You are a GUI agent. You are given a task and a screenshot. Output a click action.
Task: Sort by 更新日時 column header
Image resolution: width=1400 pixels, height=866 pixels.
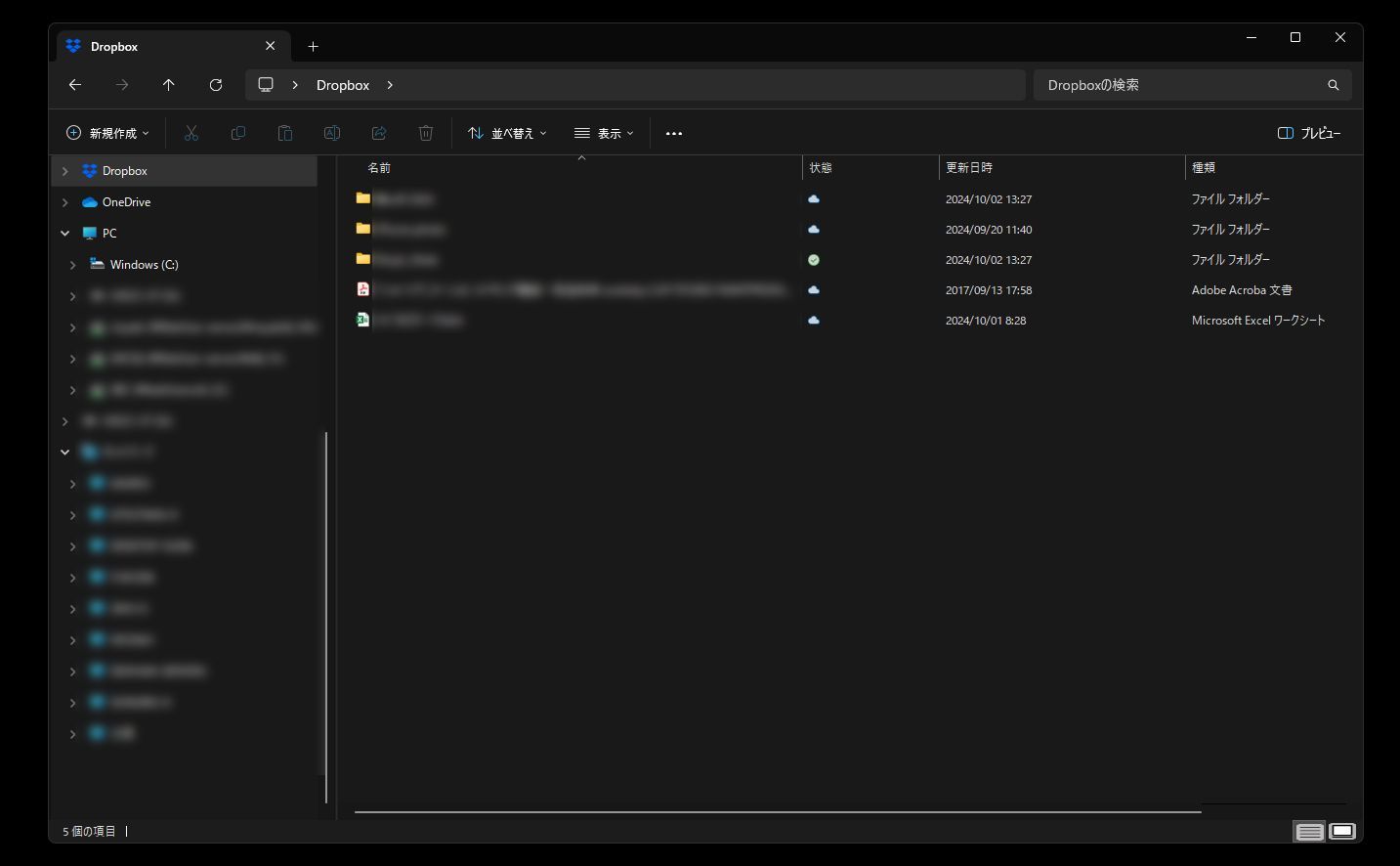(x=969, y=168)
